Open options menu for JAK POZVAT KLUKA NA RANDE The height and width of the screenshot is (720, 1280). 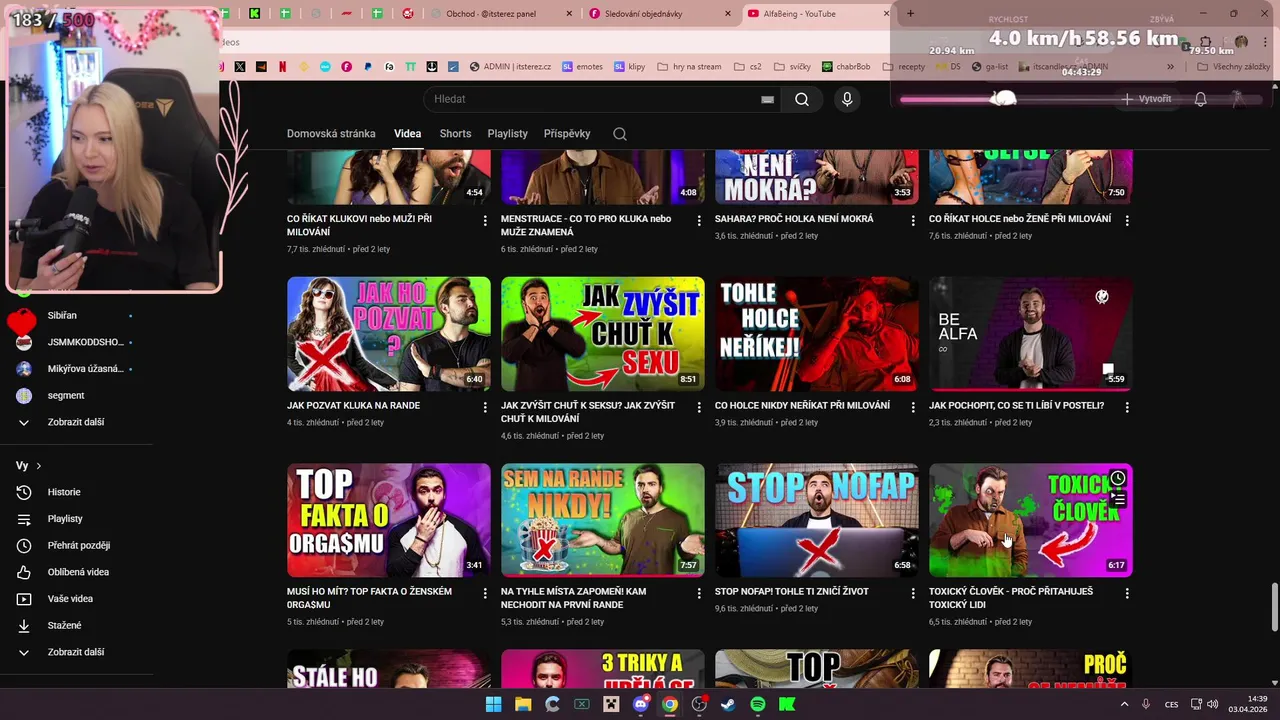(x=485, y=407)
